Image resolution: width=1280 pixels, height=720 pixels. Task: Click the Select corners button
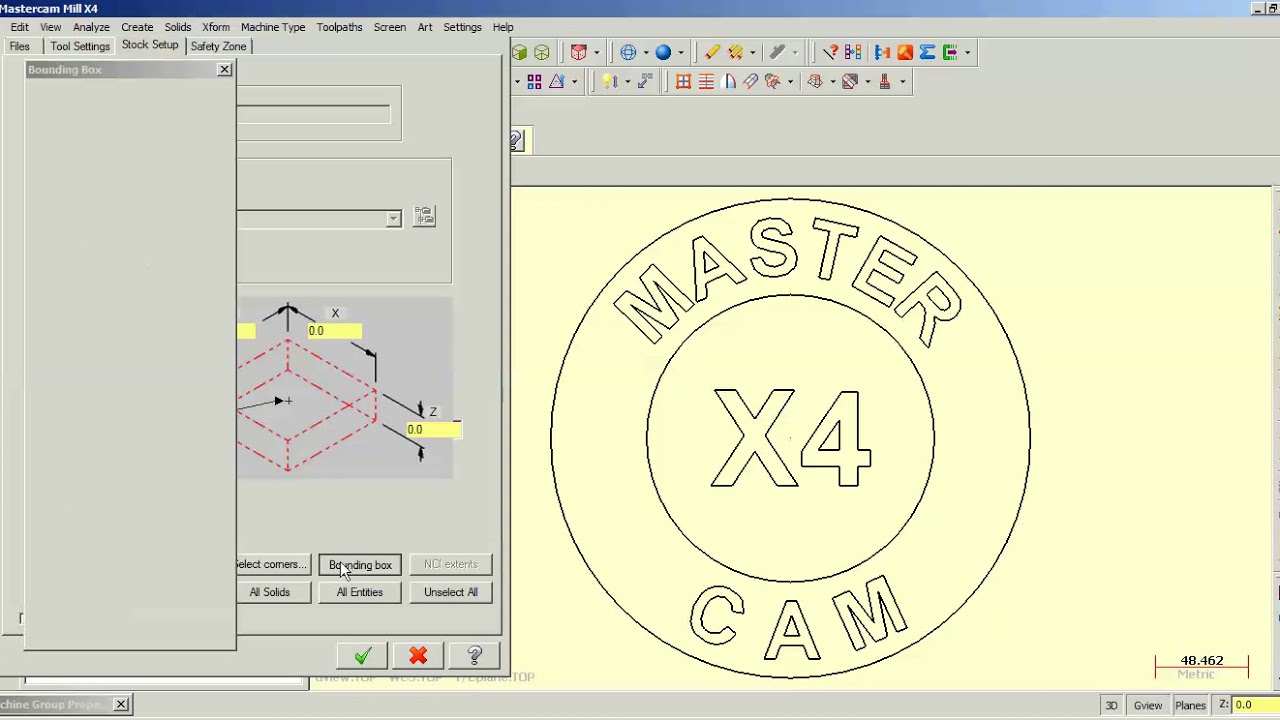(273, 565)
